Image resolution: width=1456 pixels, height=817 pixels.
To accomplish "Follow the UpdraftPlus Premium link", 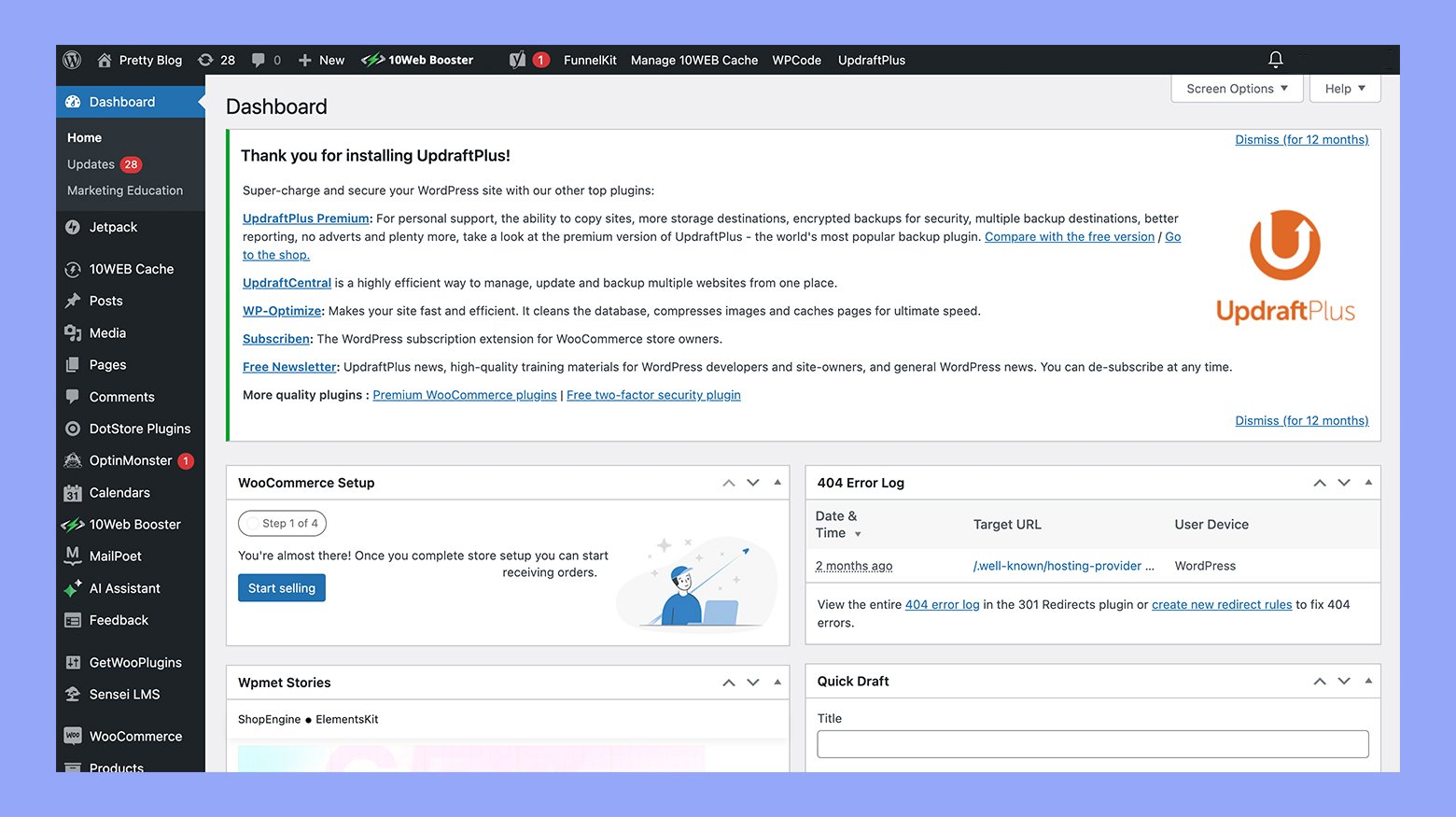I will tap(305, 218).
